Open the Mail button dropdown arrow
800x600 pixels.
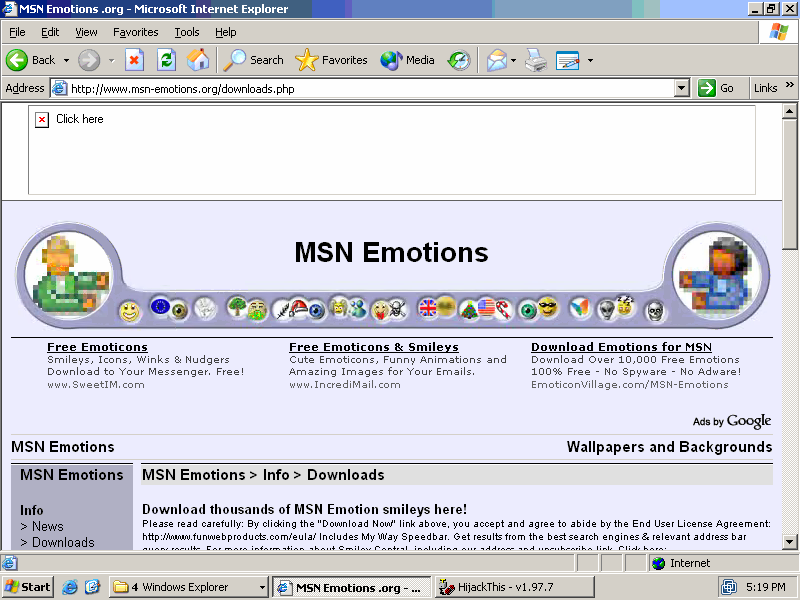(x=513, y=60)
